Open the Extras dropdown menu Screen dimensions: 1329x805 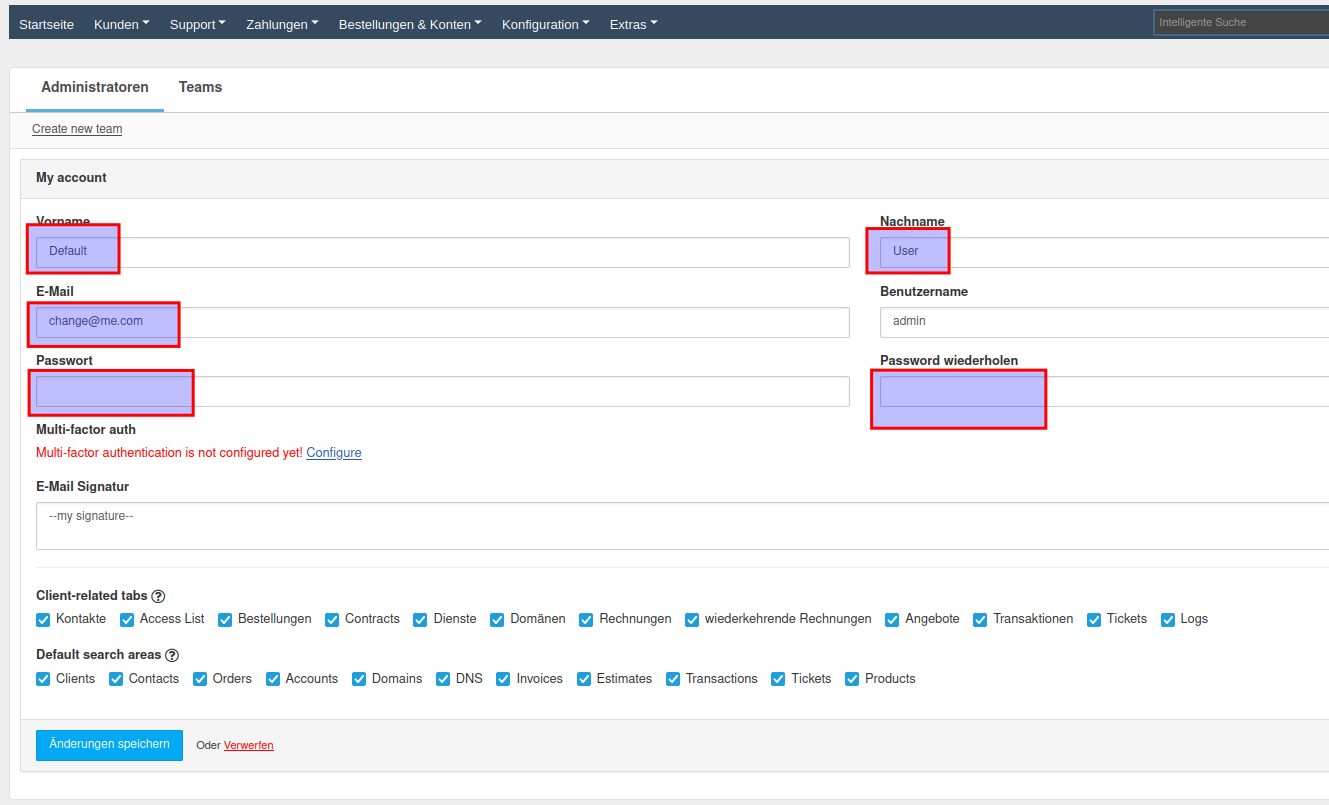click(x=633, y=24)
